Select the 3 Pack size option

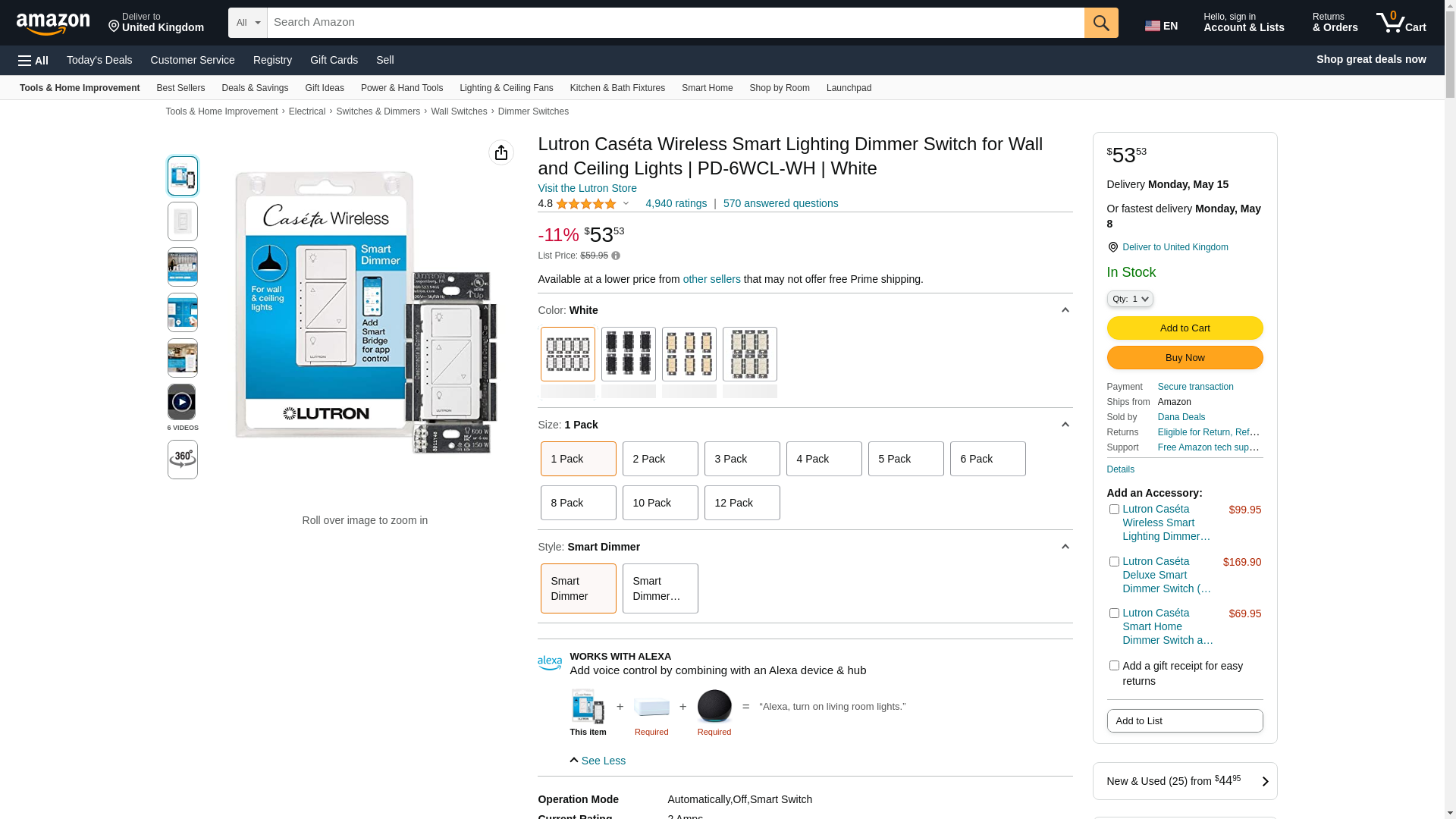[x=742, y=459]
